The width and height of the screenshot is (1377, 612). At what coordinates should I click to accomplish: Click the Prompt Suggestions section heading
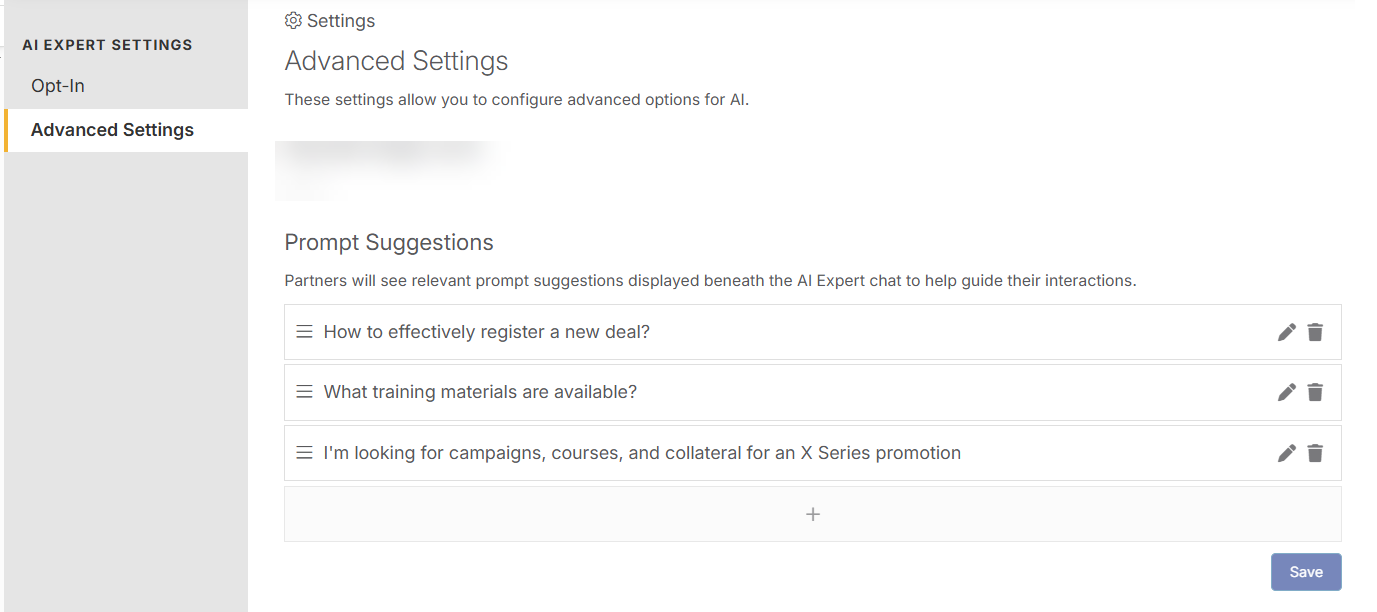coord(389,242)
